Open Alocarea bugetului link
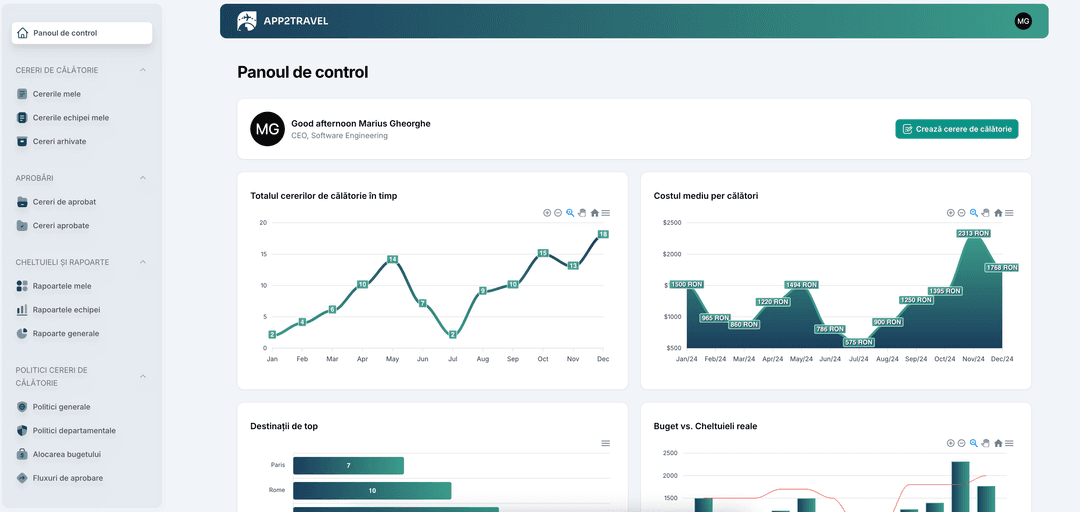Screen dimensions: 1080x512 [67, 455]
